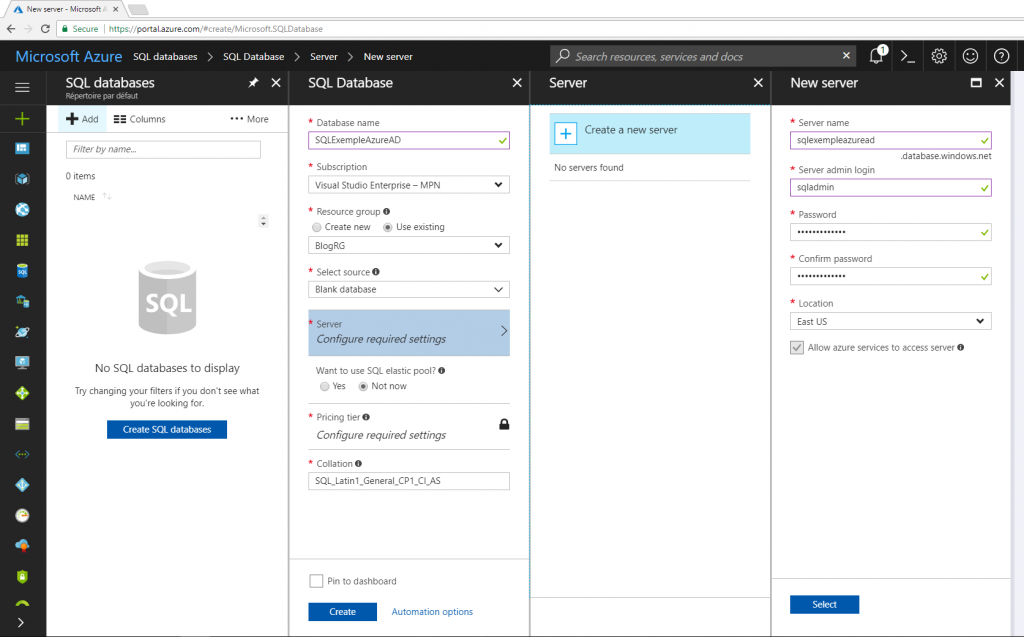The height and width of the screenshot is (637, 1024).
Task: Open portal settings gear icon
Action: click(939, 56)
